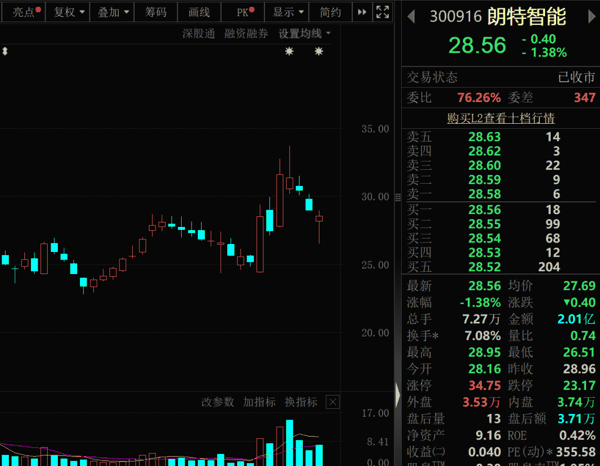600x466 pixels.
Task: Switch to 简约 simple mode
Action: point(331,12)
